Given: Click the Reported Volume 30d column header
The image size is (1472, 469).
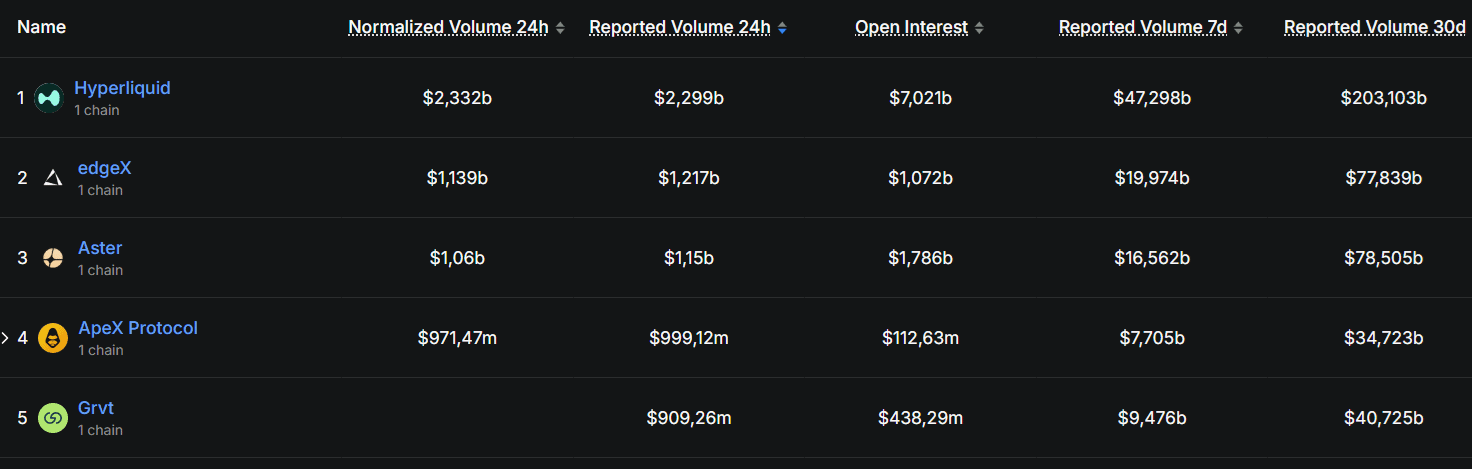Looking at the screenshot, I should (x=1374, y=28).
